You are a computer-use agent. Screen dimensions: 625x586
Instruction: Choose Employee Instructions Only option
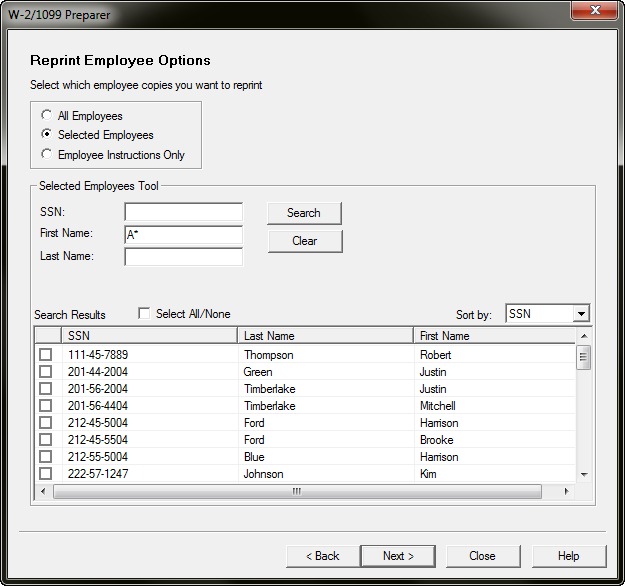pyautogui.click(x=47, y=155)
